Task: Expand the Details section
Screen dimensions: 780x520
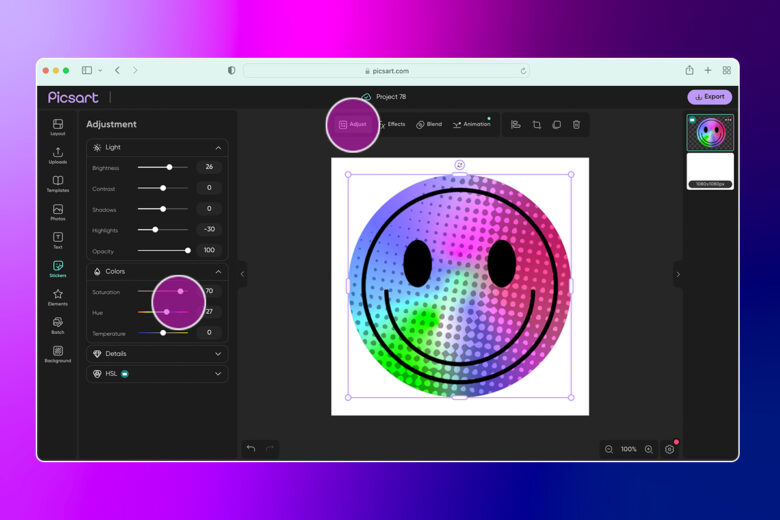Action: [218, 354]
